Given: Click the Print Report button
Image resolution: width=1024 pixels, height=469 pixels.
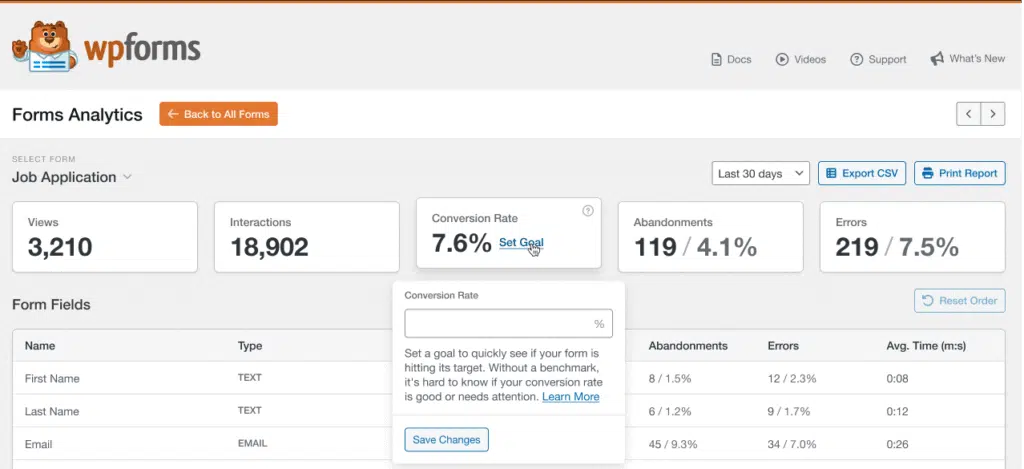Looking at the screenshot, I should 959,173.
